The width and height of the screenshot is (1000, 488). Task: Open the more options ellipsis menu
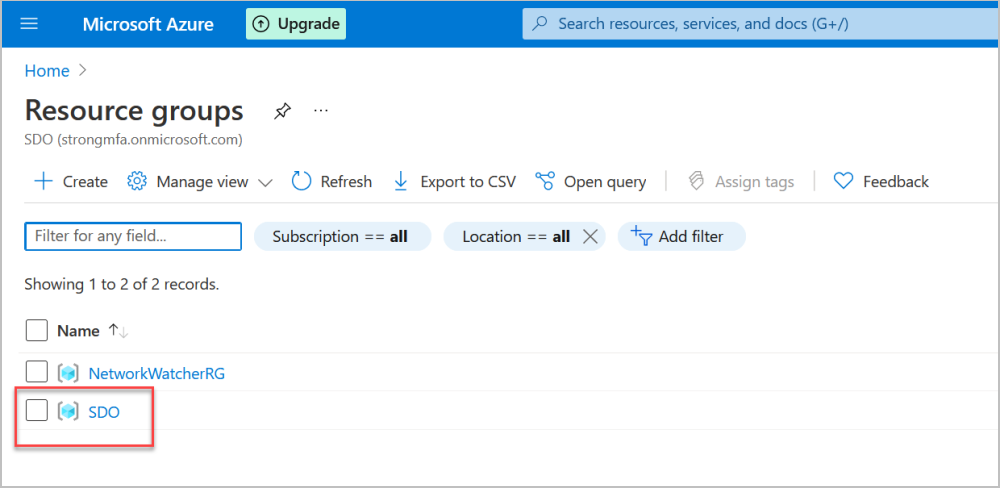[321, 111]
